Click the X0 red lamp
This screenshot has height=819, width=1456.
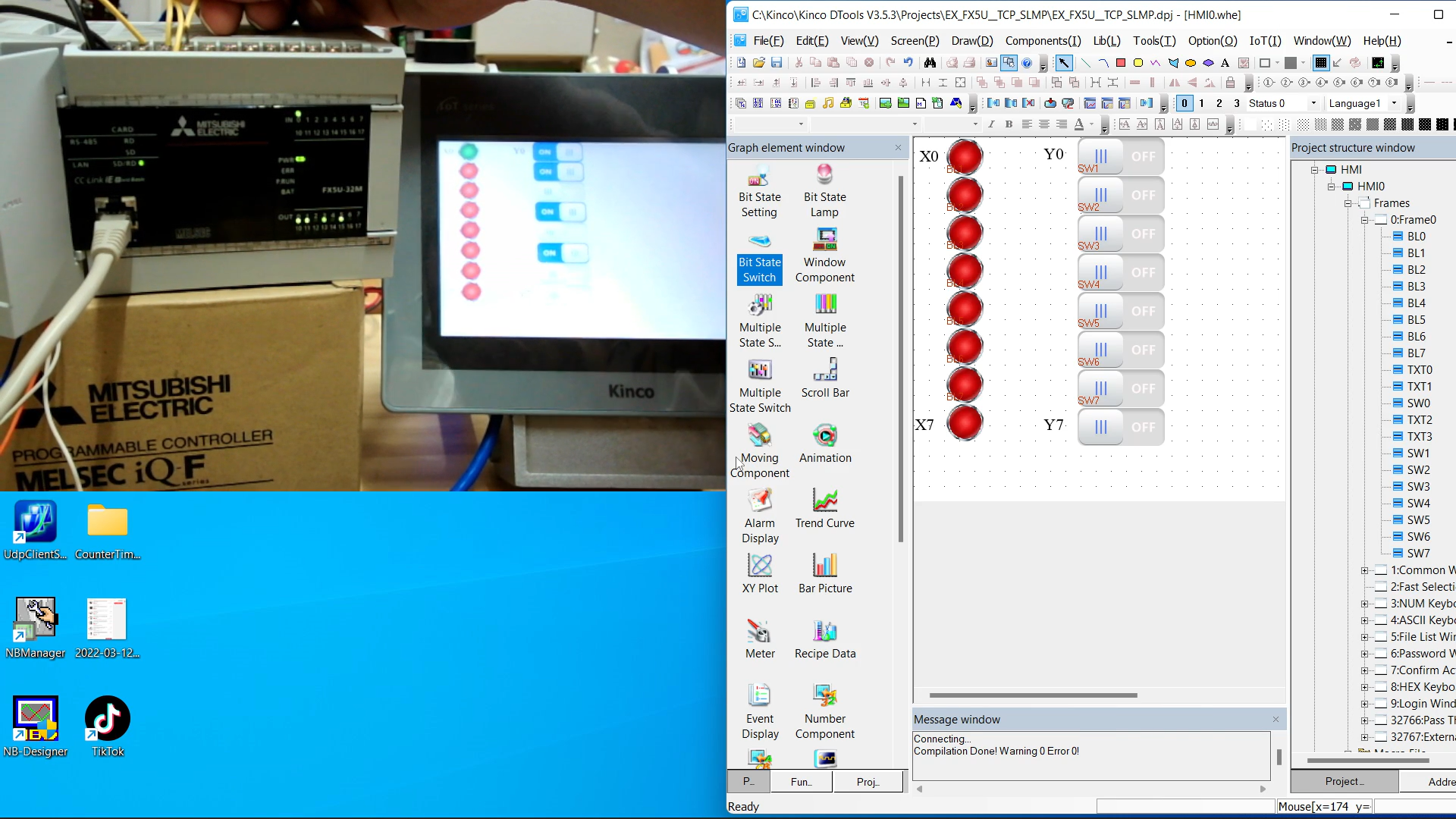coord(965,157)
